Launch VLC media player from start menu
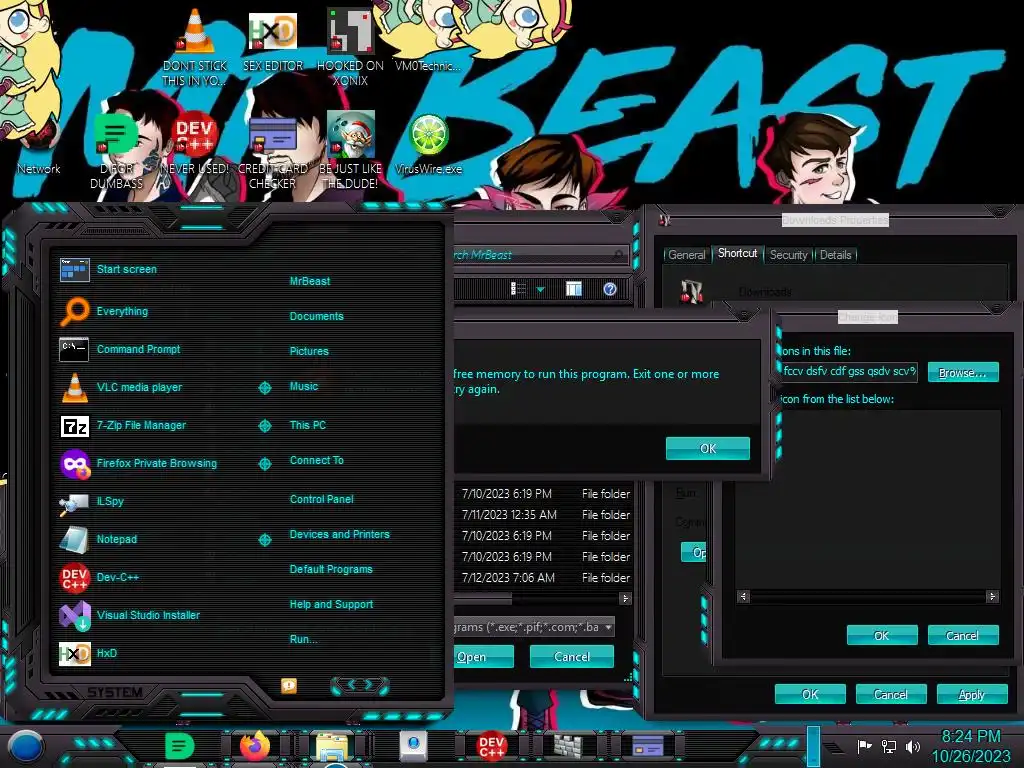This screenshot has height=768, width=1024. (120, 387)
